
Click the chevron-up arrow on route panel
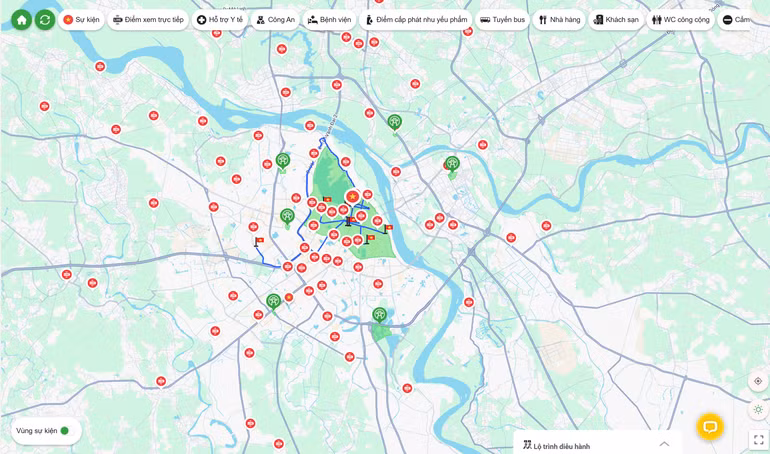click(664, 444)
